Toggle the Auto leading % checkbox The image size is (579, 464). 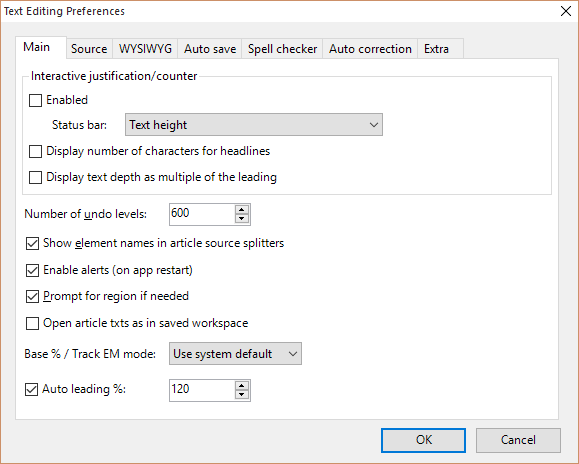click(31, 389)
